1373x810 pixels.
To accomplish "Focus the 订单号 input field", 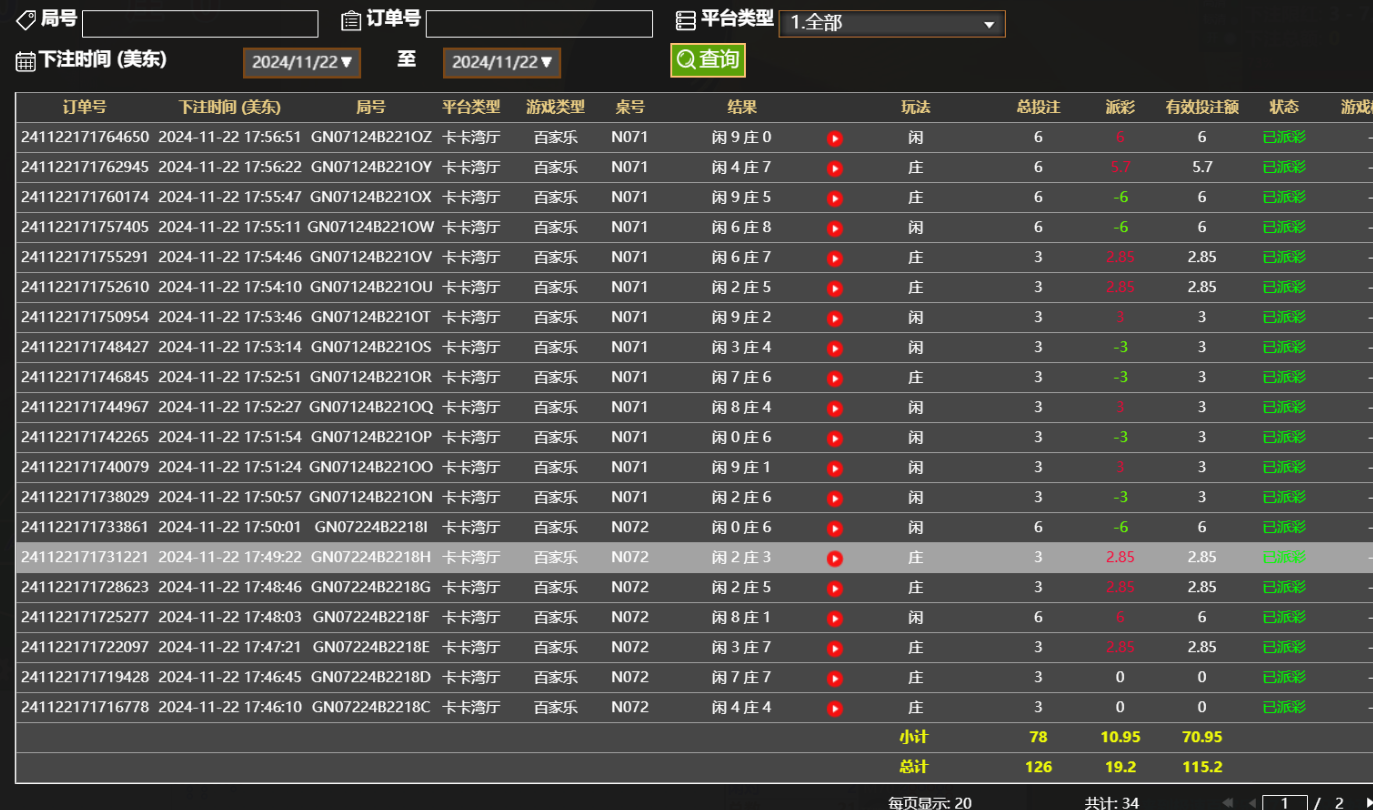I will [538, 24].
